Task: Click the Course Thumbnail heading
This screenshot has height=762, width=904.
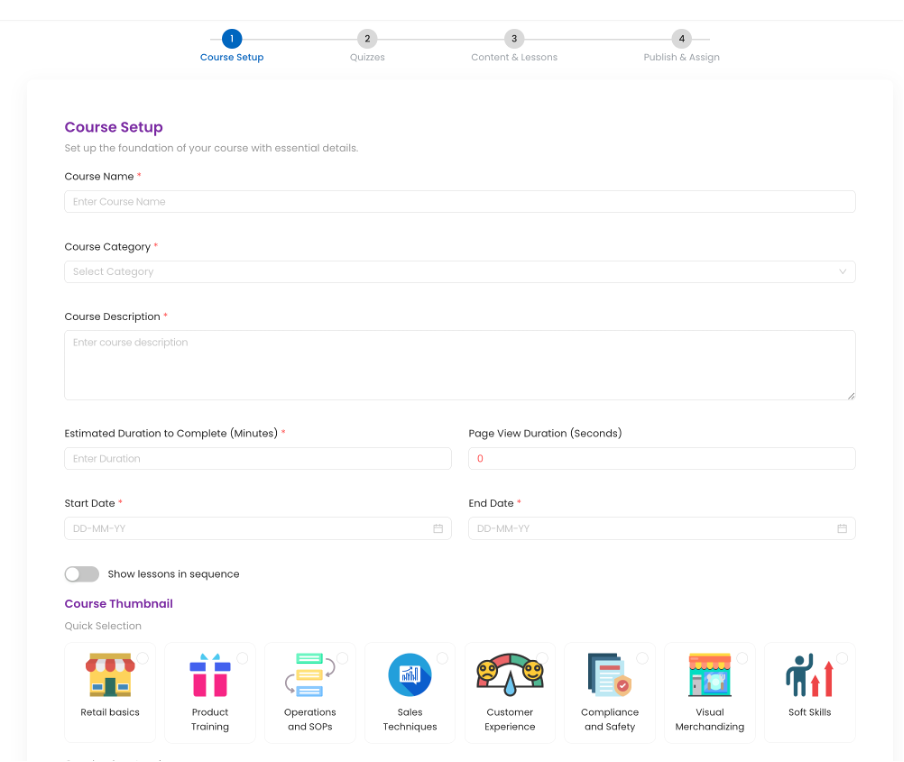Action: point(119,603)
